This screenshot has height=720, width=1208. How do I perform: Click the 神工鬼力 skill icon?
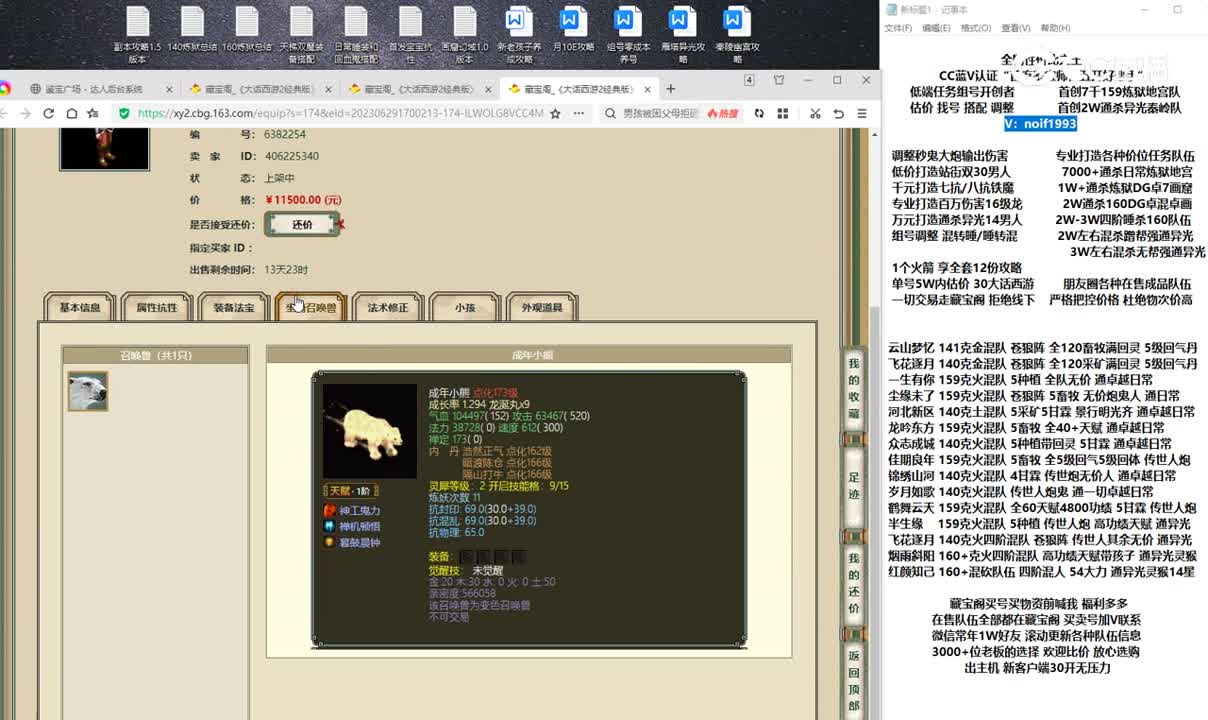tap(329, 510)
